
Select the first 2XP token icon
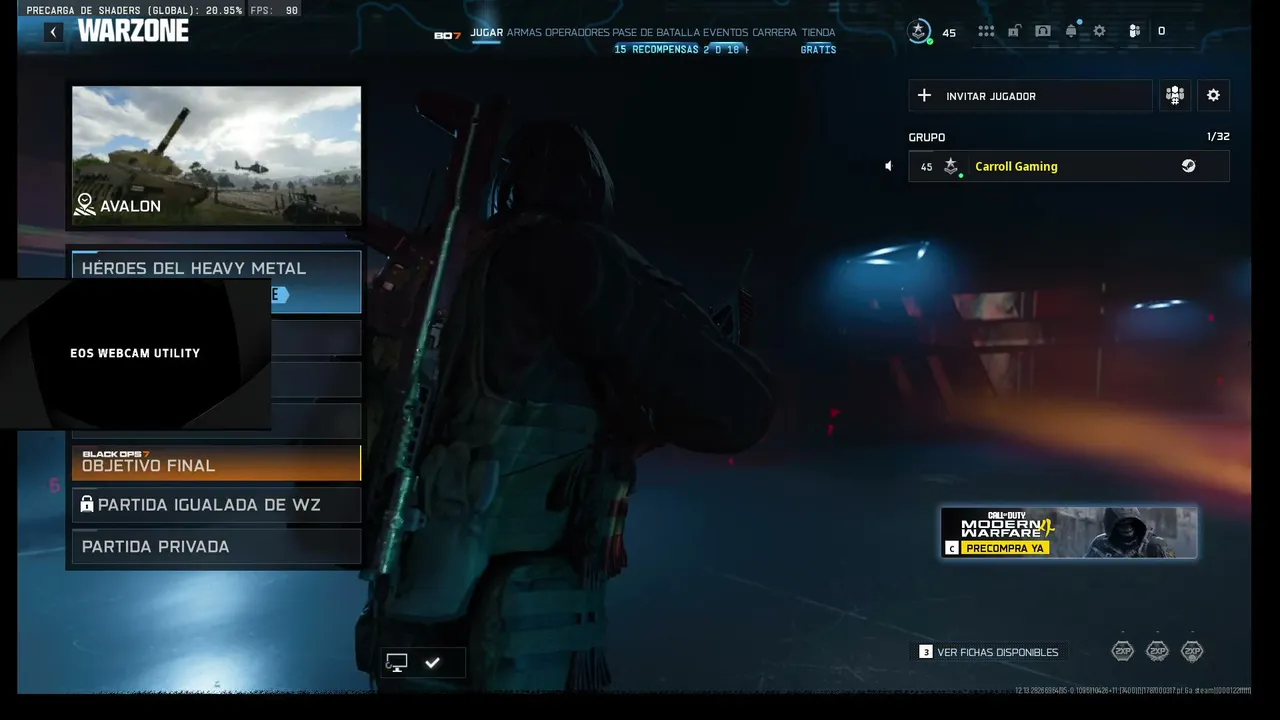[x=1123, y=651]
